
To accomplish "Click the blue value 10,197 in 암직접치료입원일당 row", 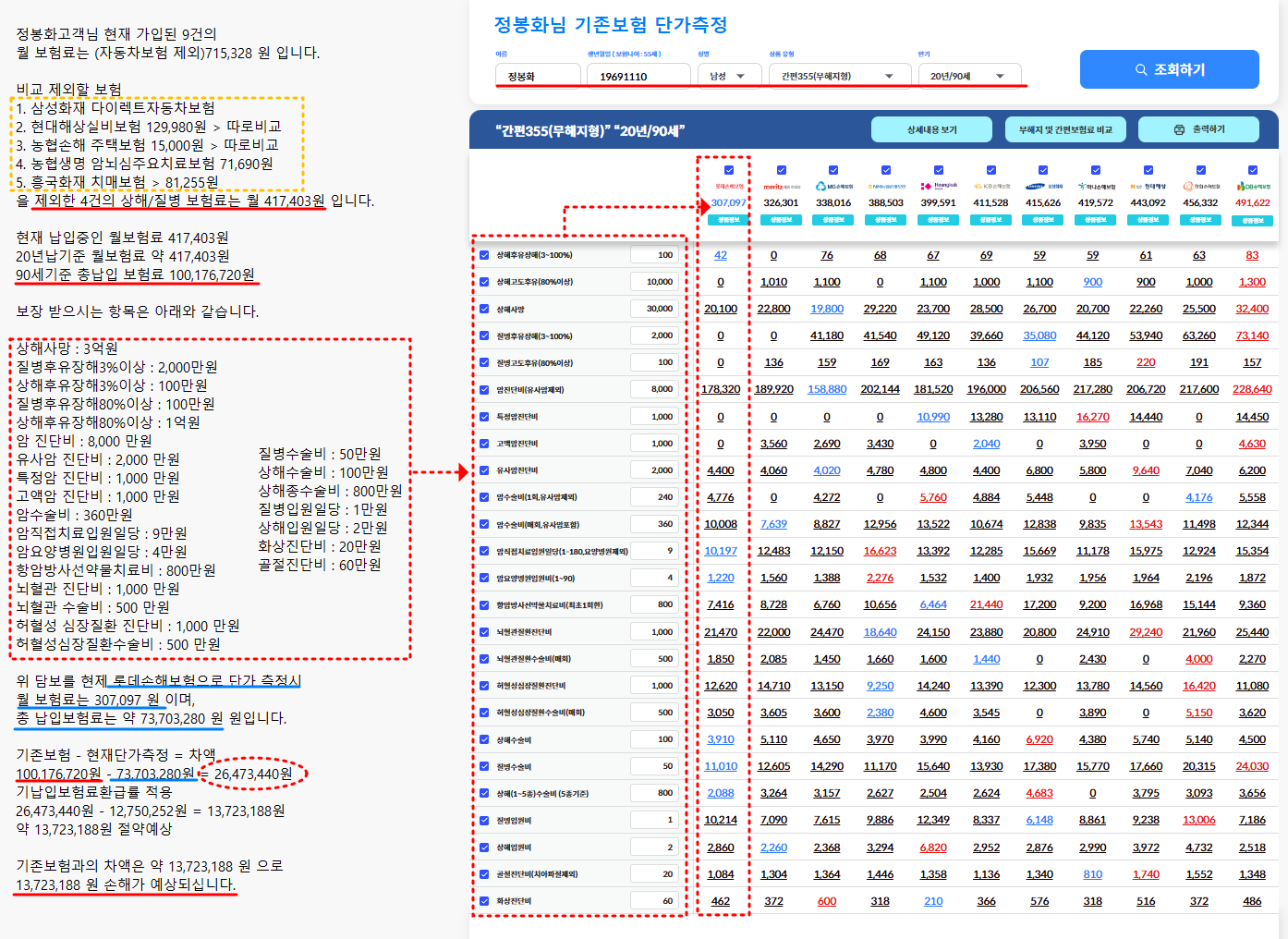I will (x=721, y=551).
